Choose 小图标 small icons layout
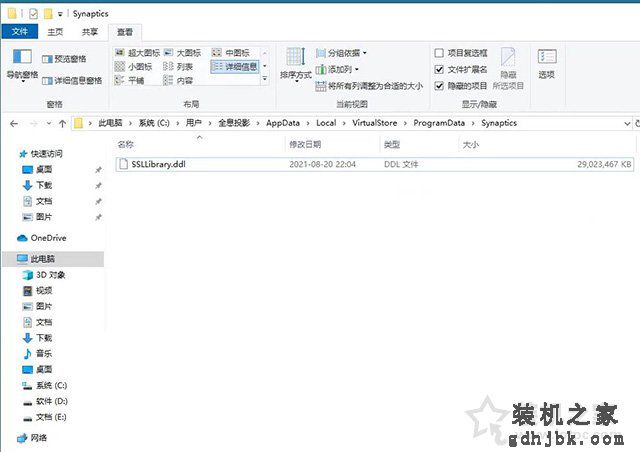Screen dimensions: 640x452 click(133, 66)
